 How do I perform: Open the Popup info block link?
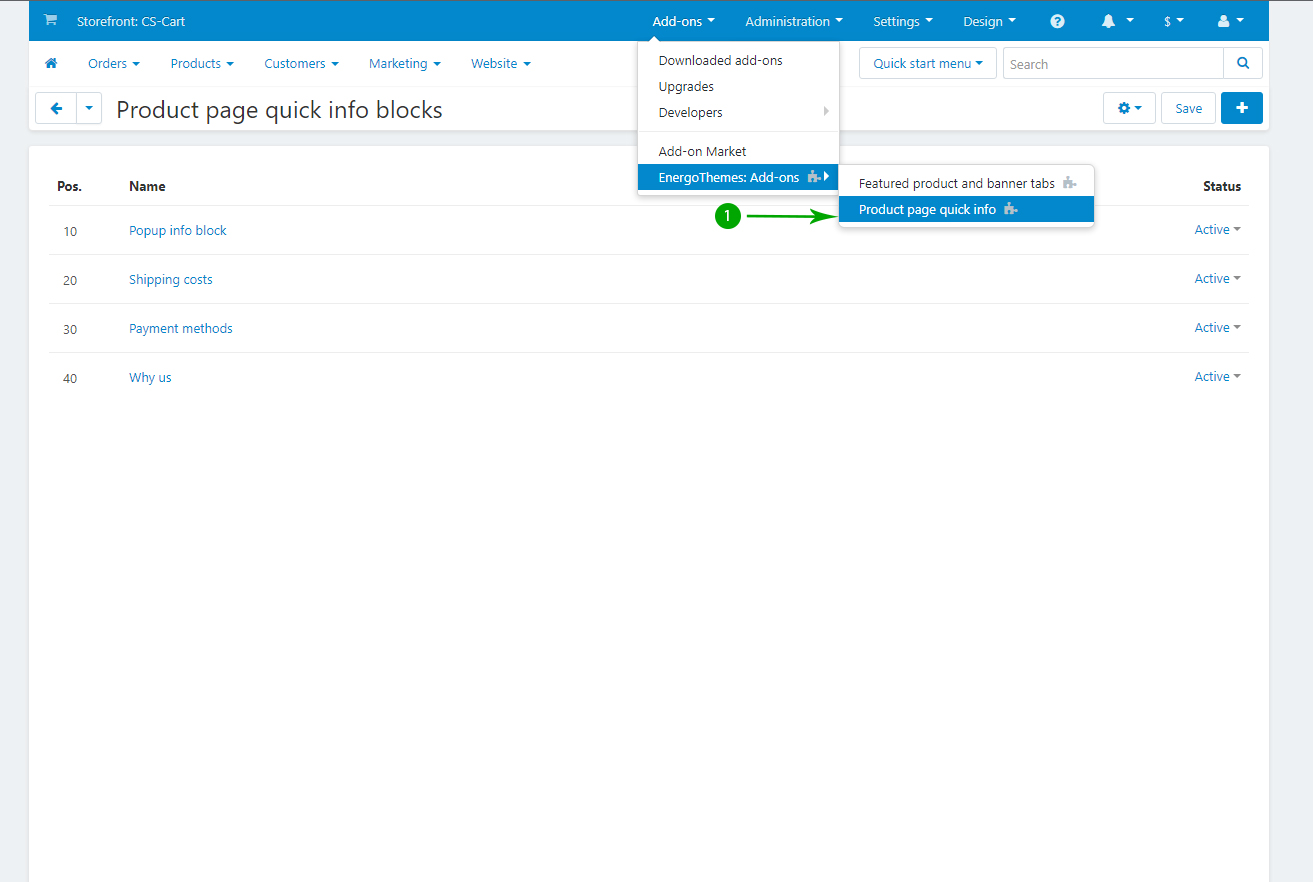(178, 230)
